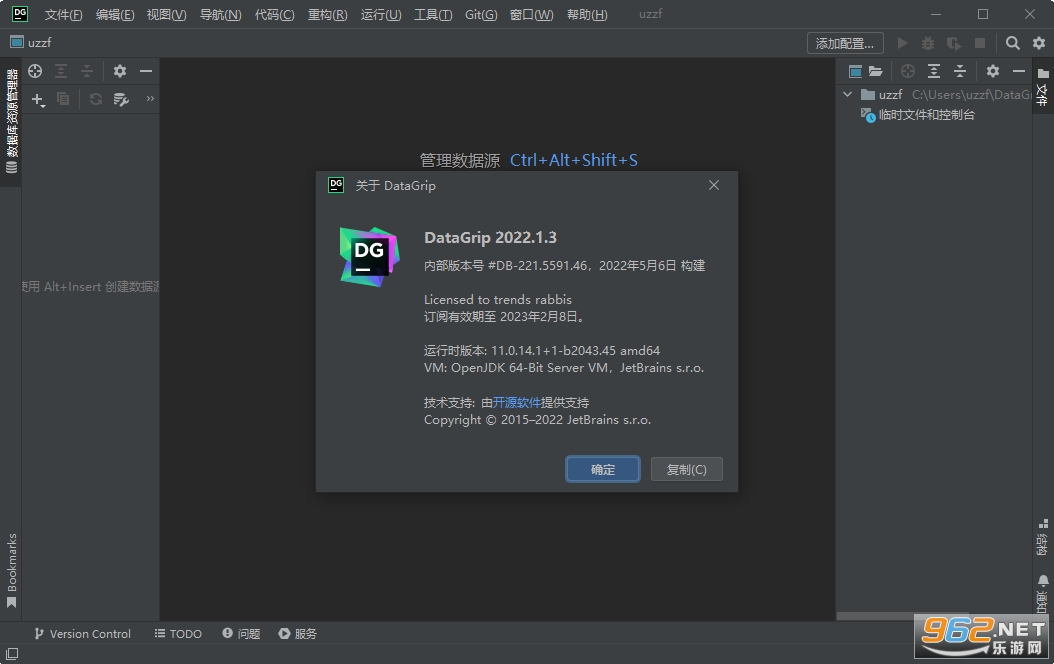Open the 文件(F) menu

[x=63, y=14]
